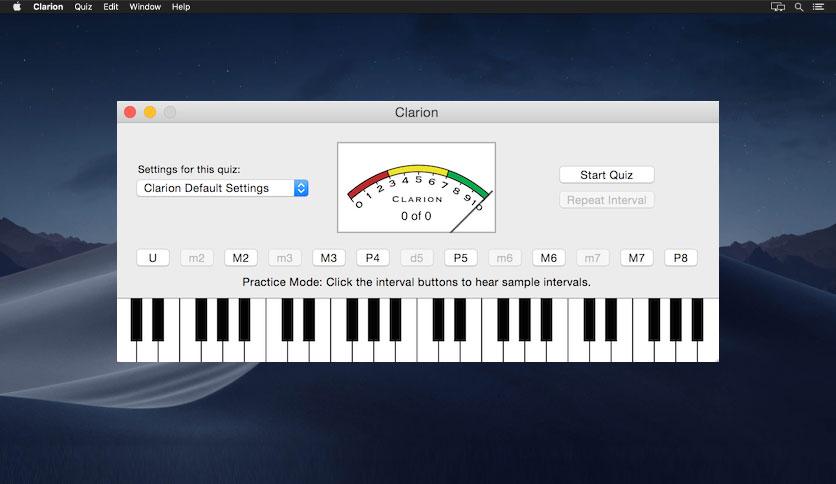This screenshot has height=484, width=836.
Task: Click the m2 minor second button
Action: pos(196,258)
